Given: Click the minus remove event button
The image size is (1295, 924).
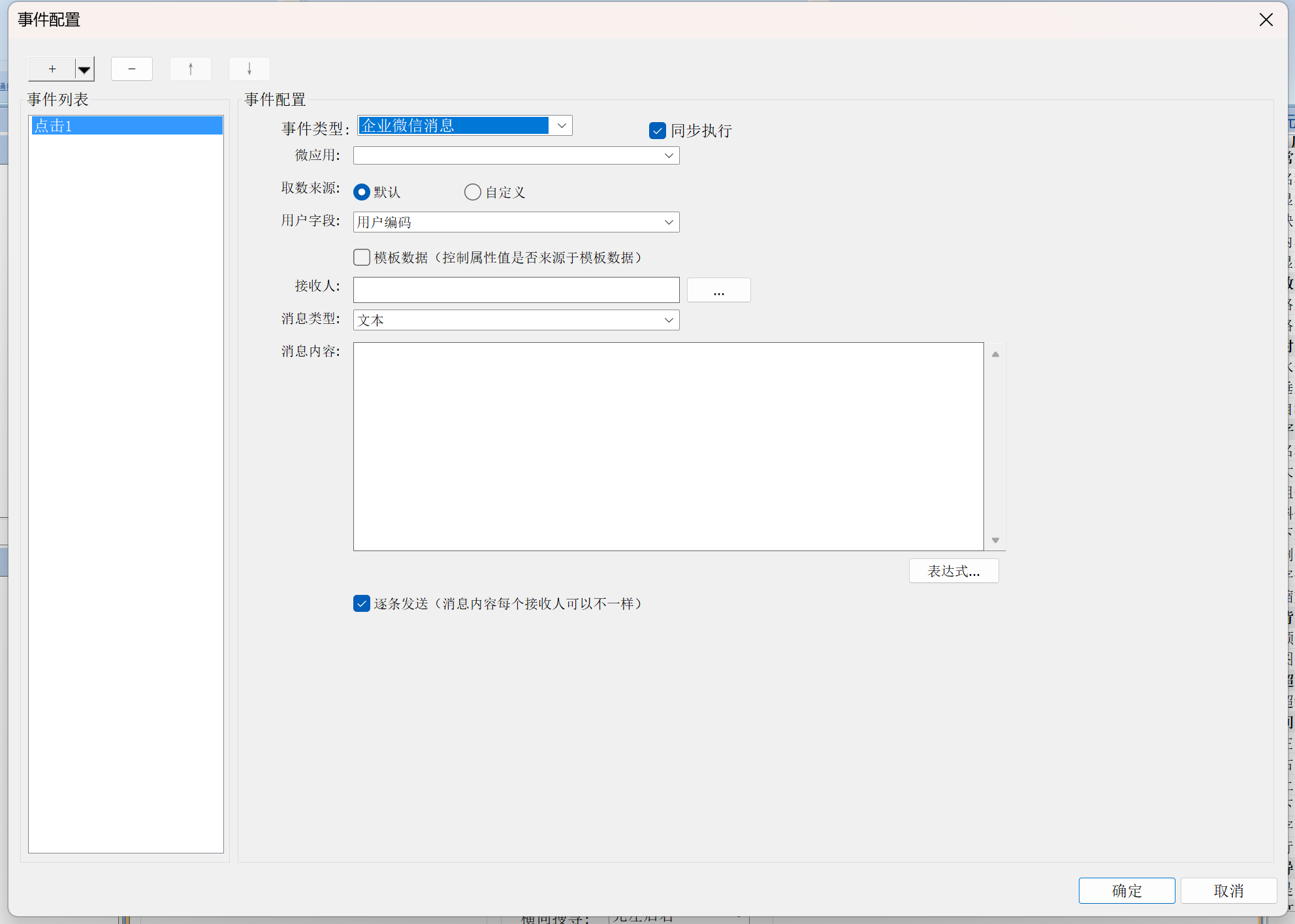Looking at the screenshot, I should coord(132,69).
